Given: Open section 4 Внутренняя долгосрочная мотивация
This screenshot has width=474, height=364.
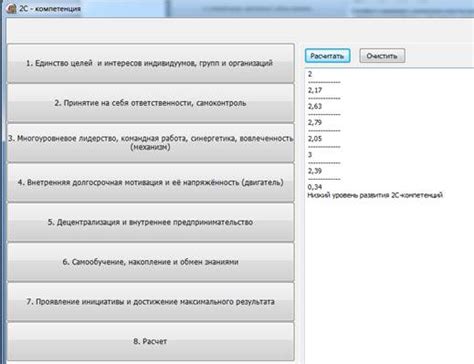Looking at the screenshot, I should pos(151,182).
